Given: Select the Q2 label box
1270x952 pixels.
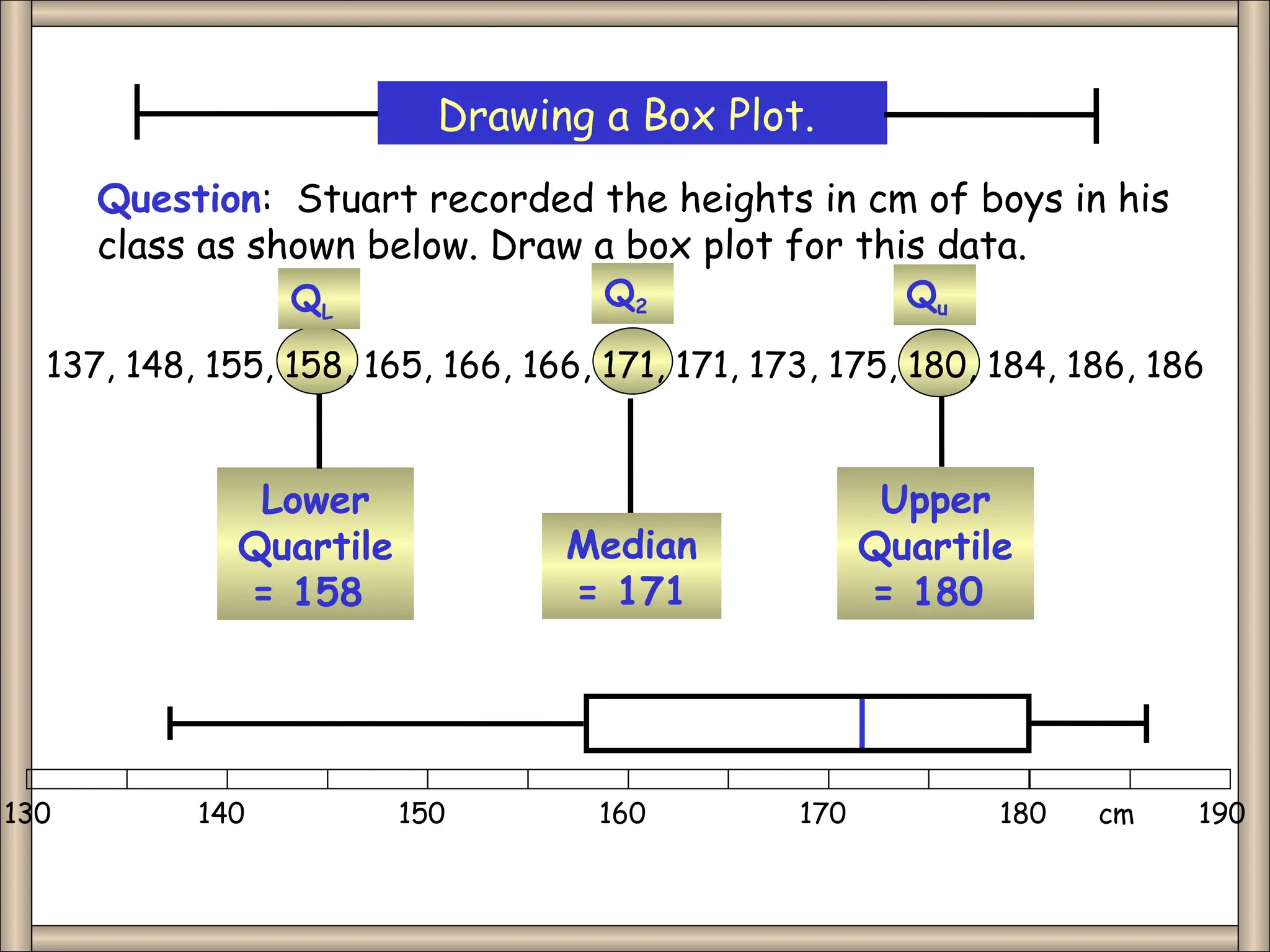Looking at the screenshot, I should [x=632, y=293].
